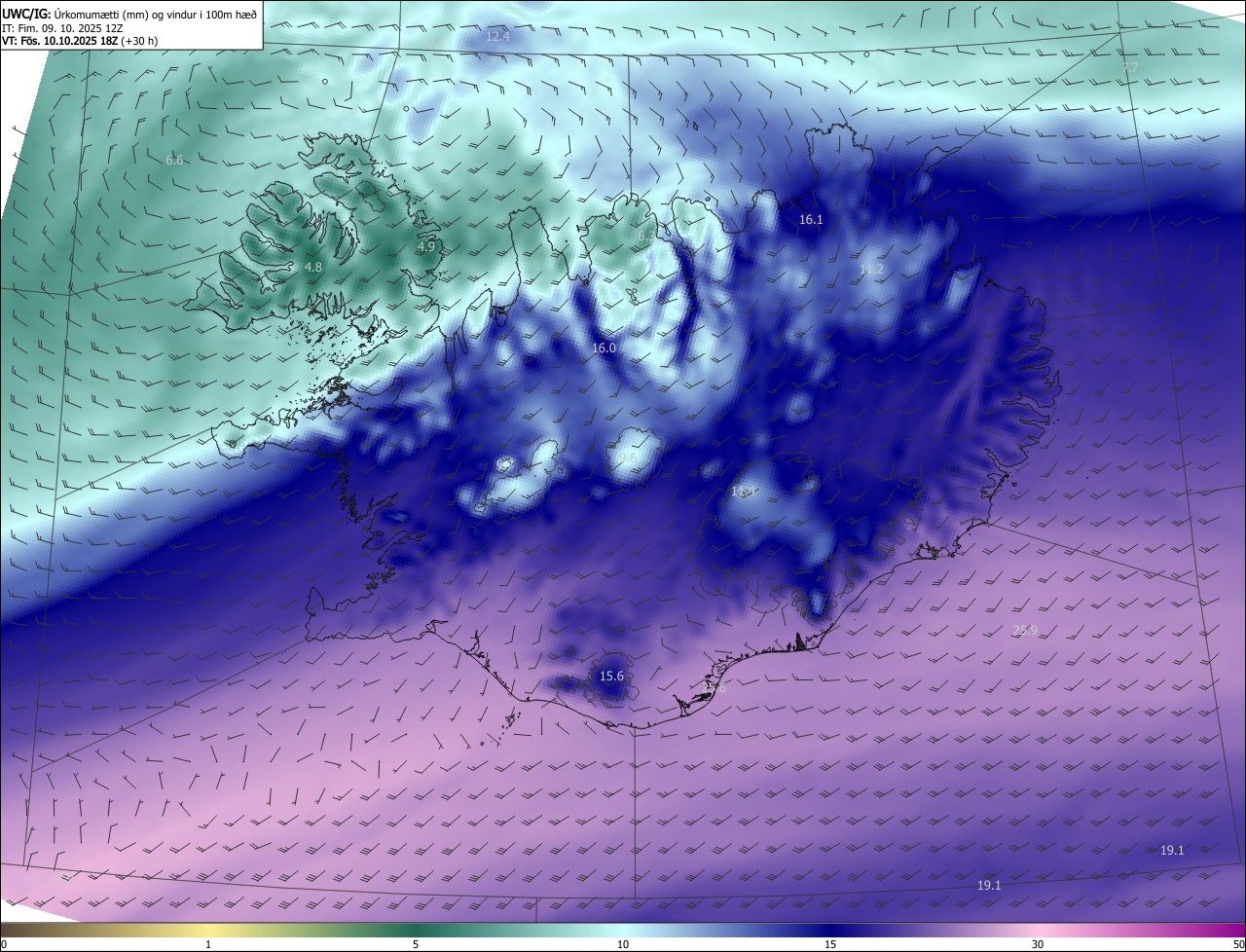The width and height of the screenshot is (1246, 952).
Task: Click the 15.6 value label
Action: (x=611, y=677)
